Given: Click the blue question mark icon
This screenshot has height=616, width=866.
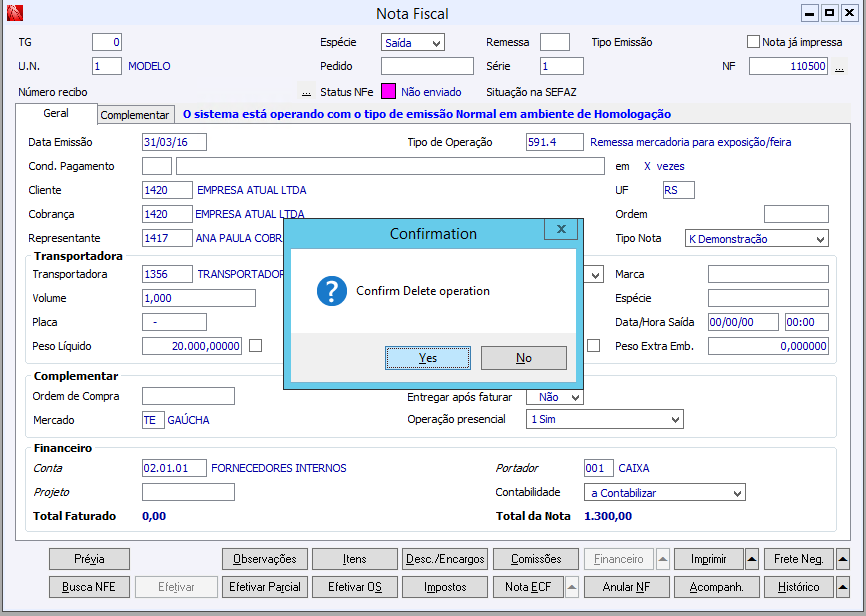Looking at the screenshot, I should click(331, 291).
